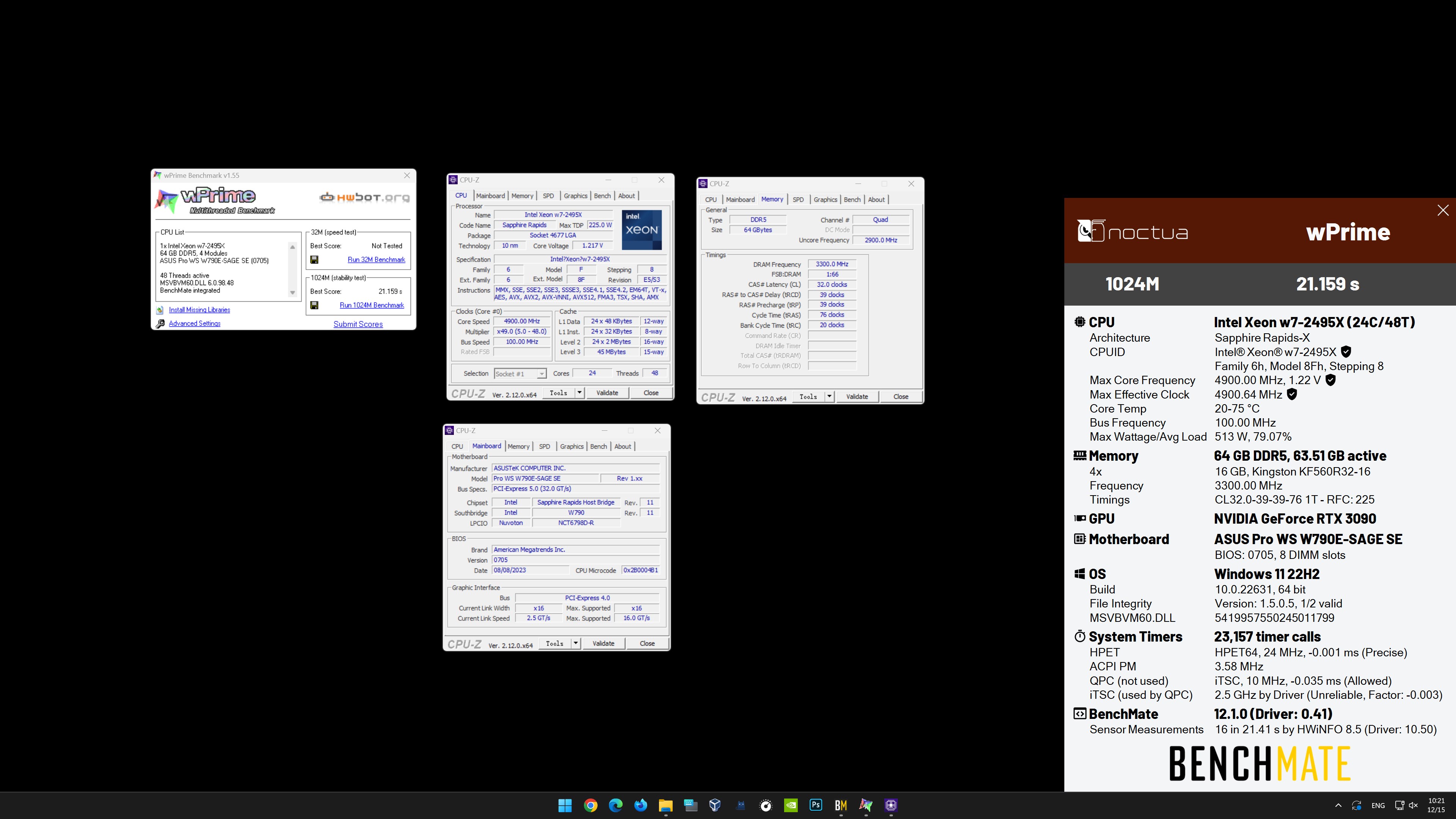This screenshot has width=1456, height=819.
Task: Run the 1024M Benchmark in wPrime
Action: coord(371,305)
